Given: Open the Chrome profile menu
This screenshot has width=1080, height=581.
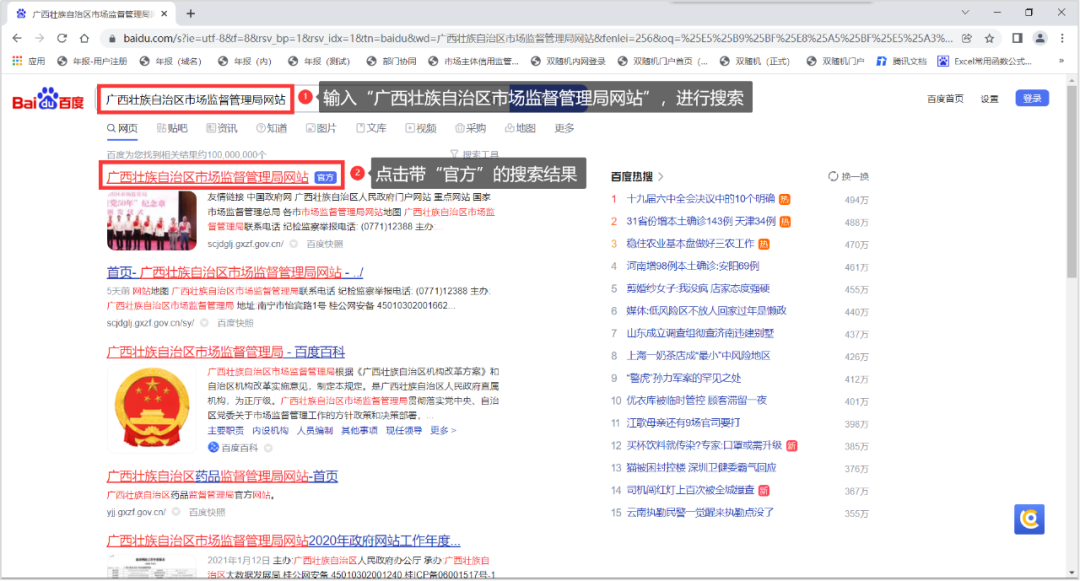Looking at the screenshot, I should (x=1040, y=39).
